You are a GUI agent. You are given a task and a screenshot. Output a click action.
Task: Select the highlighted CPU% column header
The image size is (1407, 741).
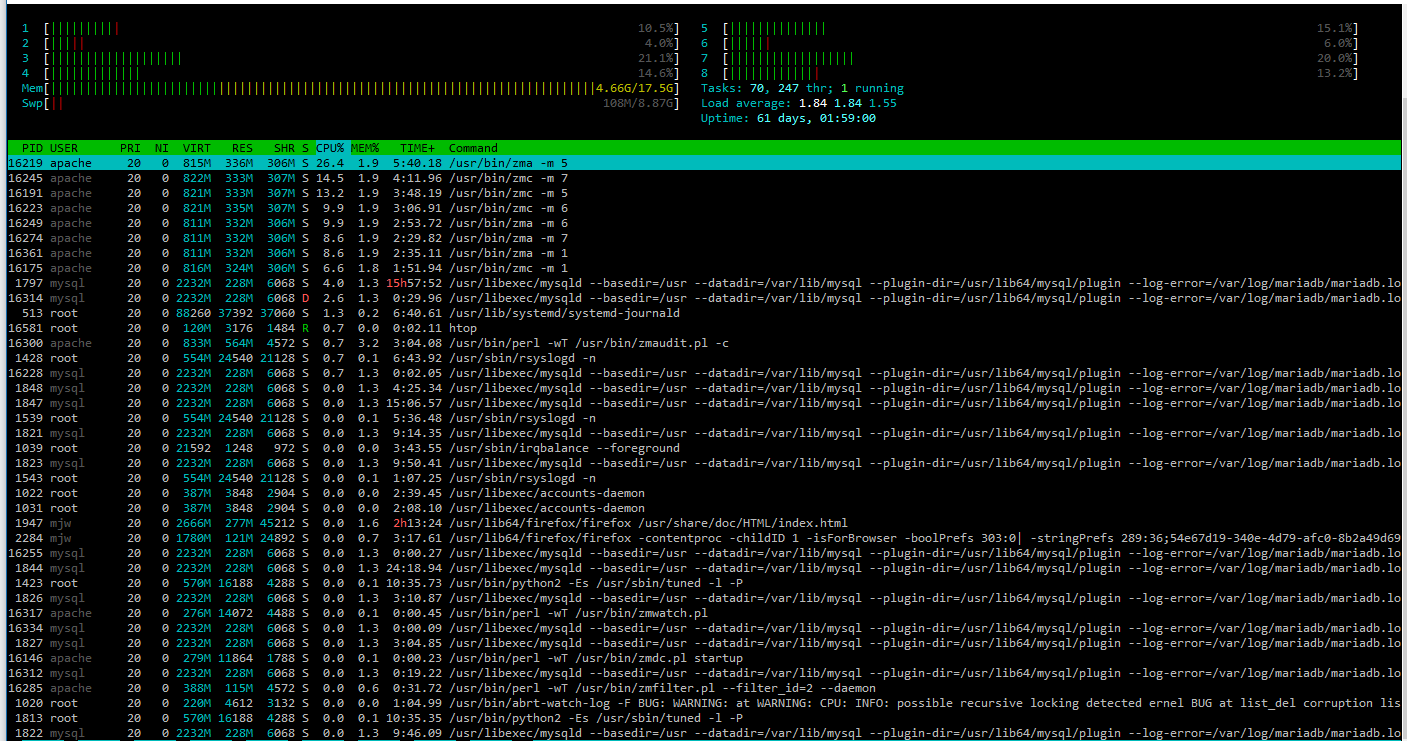click(330, 148)
